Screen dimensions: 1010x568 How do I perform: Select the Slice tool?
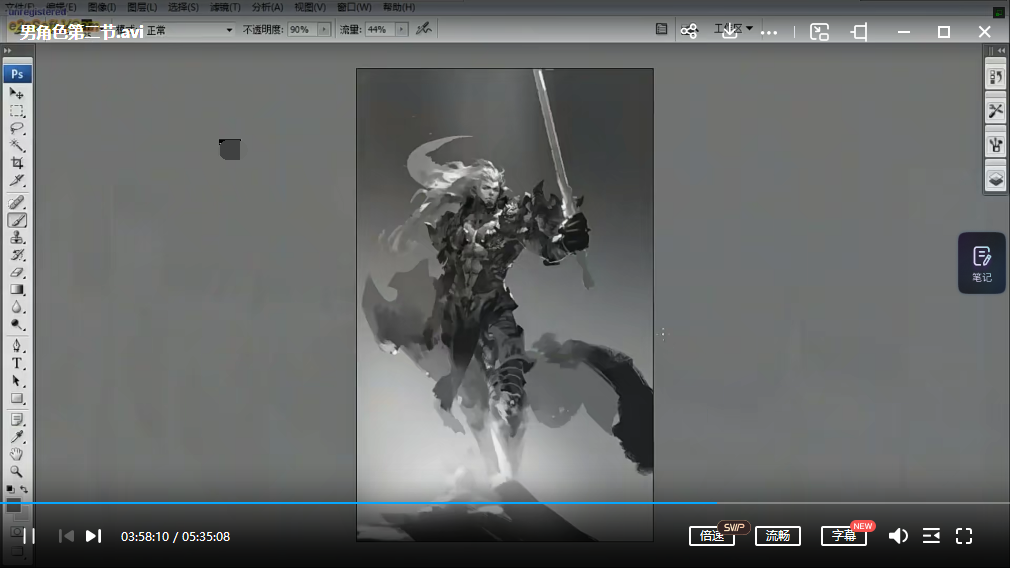coord(17,180)
